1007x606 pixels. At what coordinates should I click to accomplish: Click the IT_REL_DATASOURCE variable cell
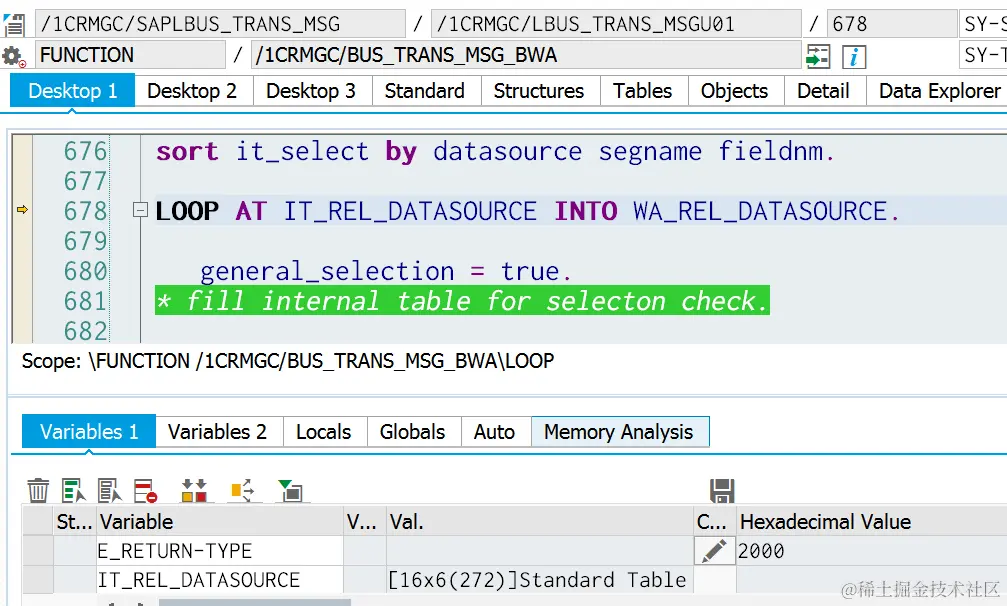tap(220, 580)
